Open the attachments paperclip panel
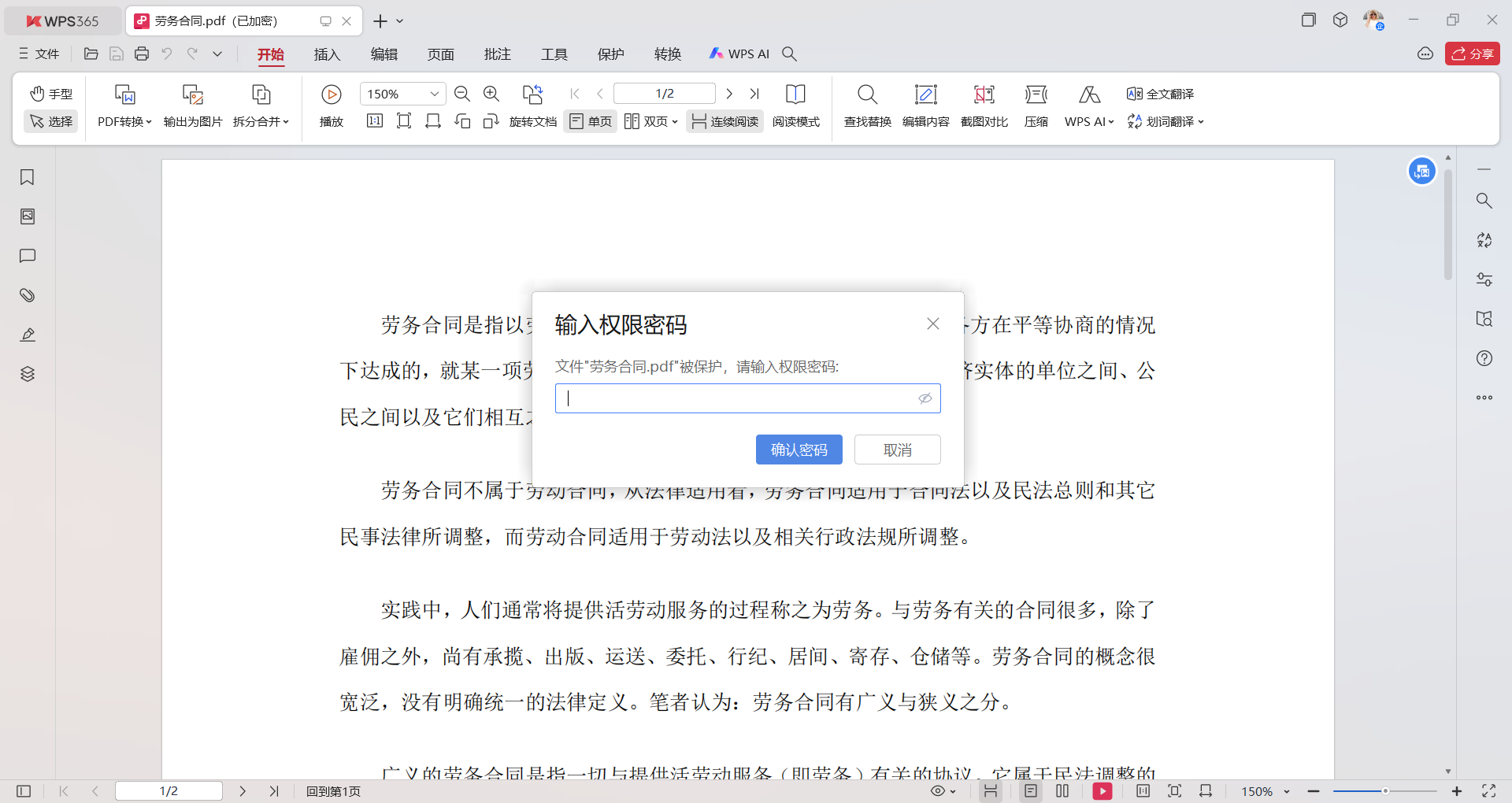The height and width of the screenshot is (803, 1512). point(28,295)
